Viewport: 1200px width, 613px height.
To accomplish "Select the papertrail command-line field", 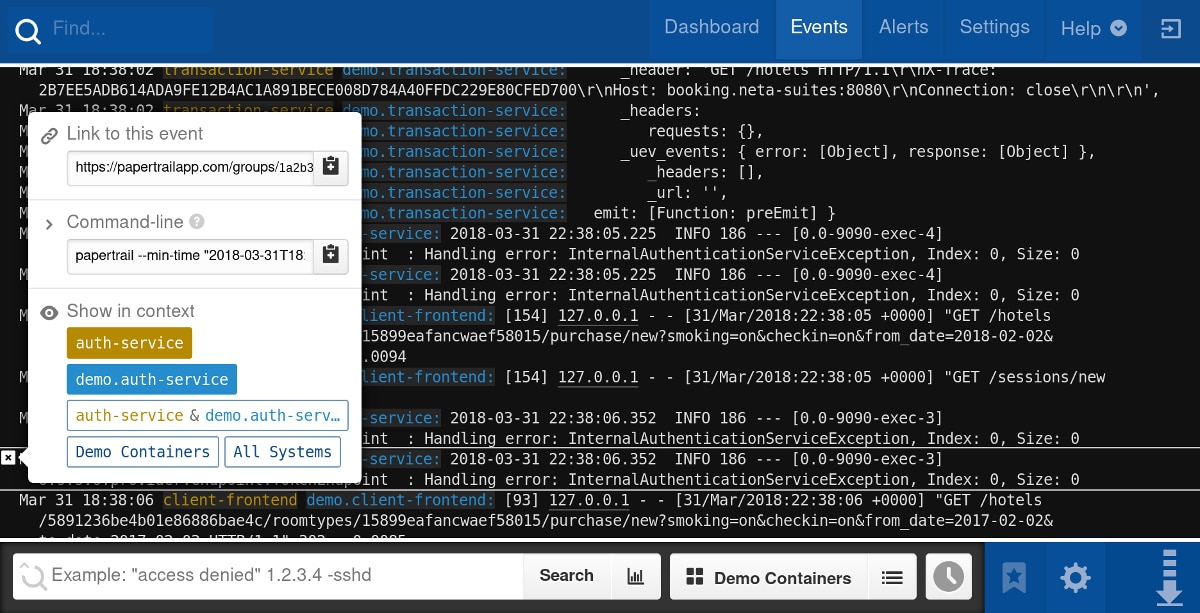I will (x=191, y=255).
